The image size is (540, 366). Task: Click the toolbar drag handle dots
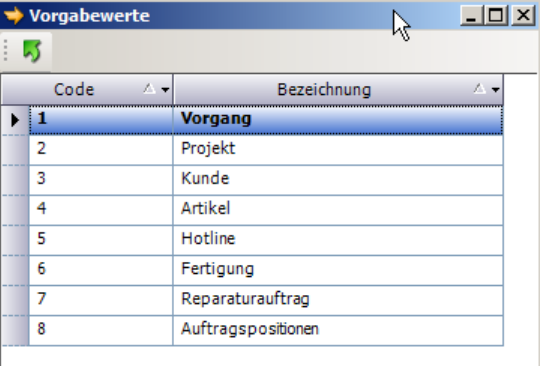[6, 50]
